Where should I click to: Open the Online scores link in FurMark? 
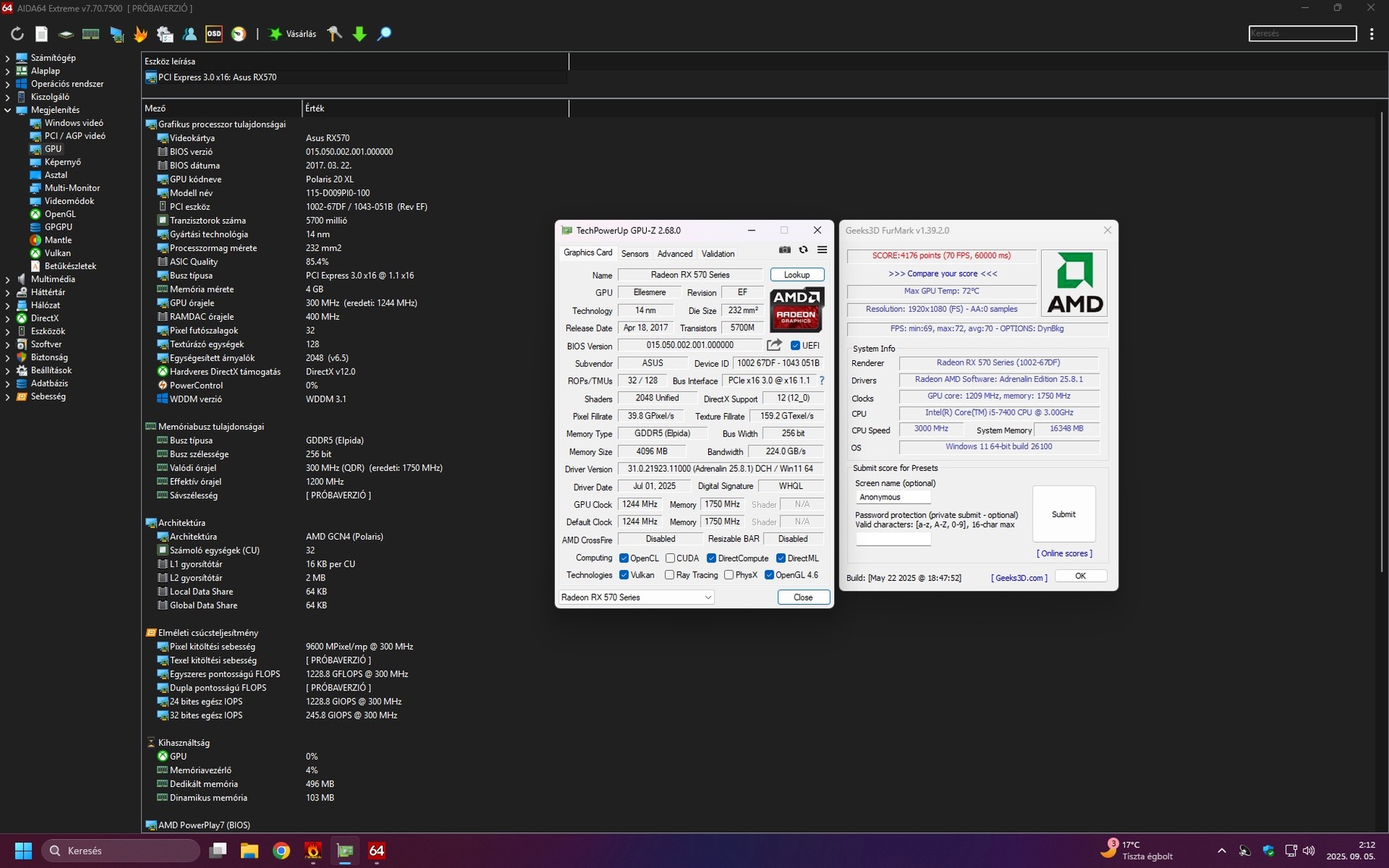coord(1064,553)
